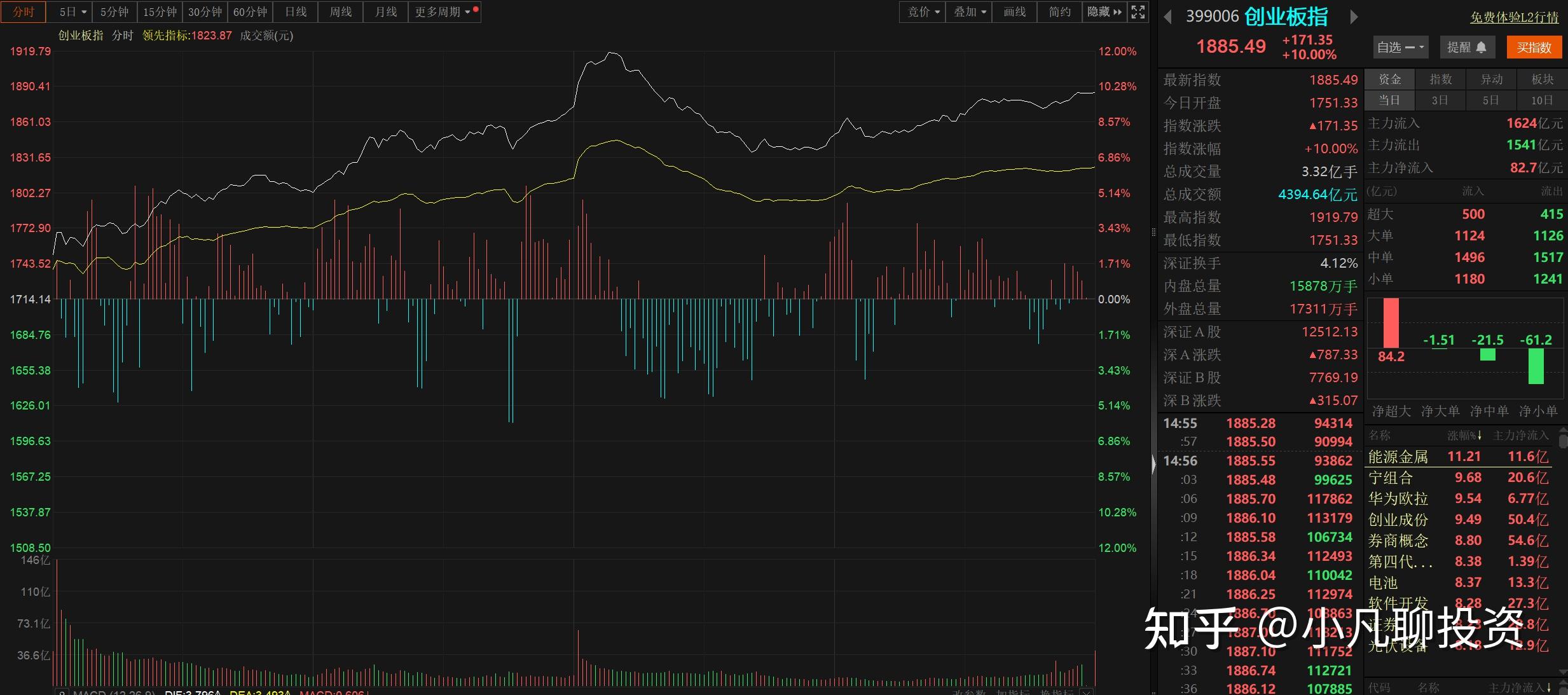The height and width of the screenshot is (695, 1568).
Task: Select the 3日 fund flow period
Action: click(x=1440, y=100)
